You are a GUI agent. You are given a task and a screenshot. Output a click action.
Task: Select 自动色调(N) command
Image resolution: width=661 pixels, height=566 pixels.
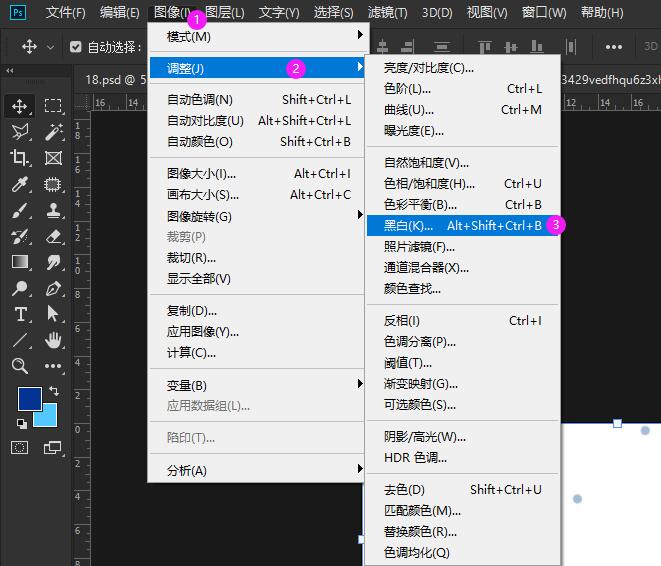(x=256, y=99)
